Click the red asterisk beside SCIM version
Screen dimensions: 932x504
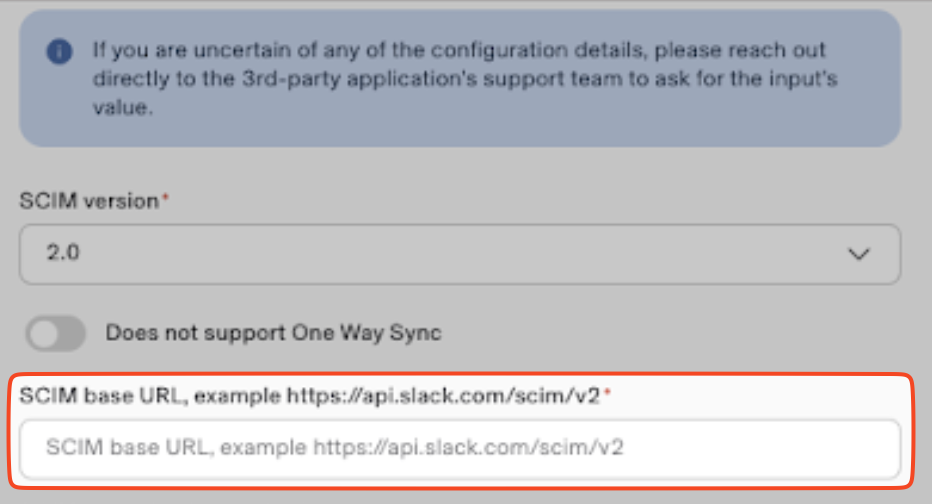click(x=166, y=200)
